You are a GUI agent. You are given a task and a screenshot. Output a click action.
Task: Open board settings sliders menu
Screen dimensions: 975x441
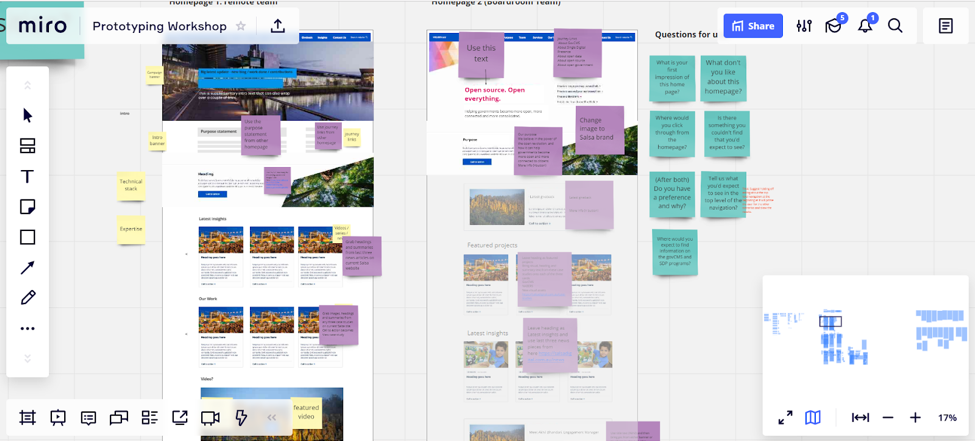pyautogui.click(x=804, y=26)
